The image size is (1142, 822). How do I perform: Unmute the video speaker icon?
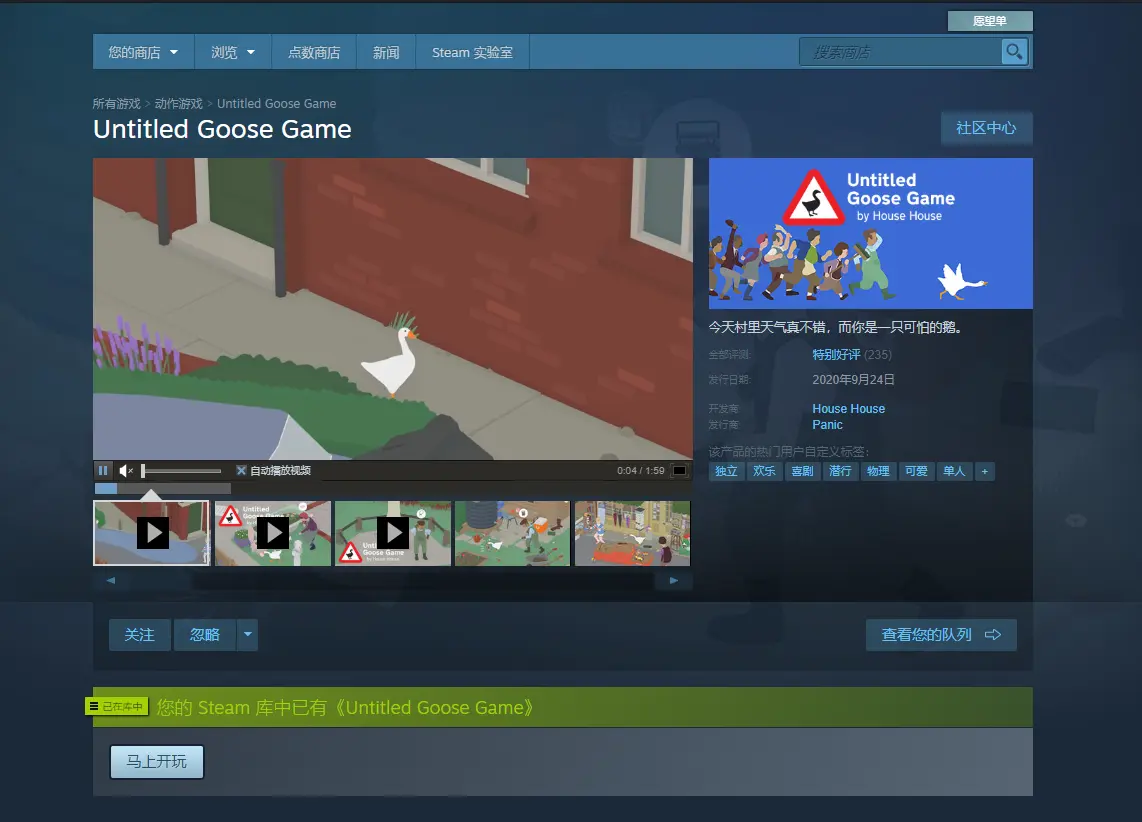click(x=126, y=470)
